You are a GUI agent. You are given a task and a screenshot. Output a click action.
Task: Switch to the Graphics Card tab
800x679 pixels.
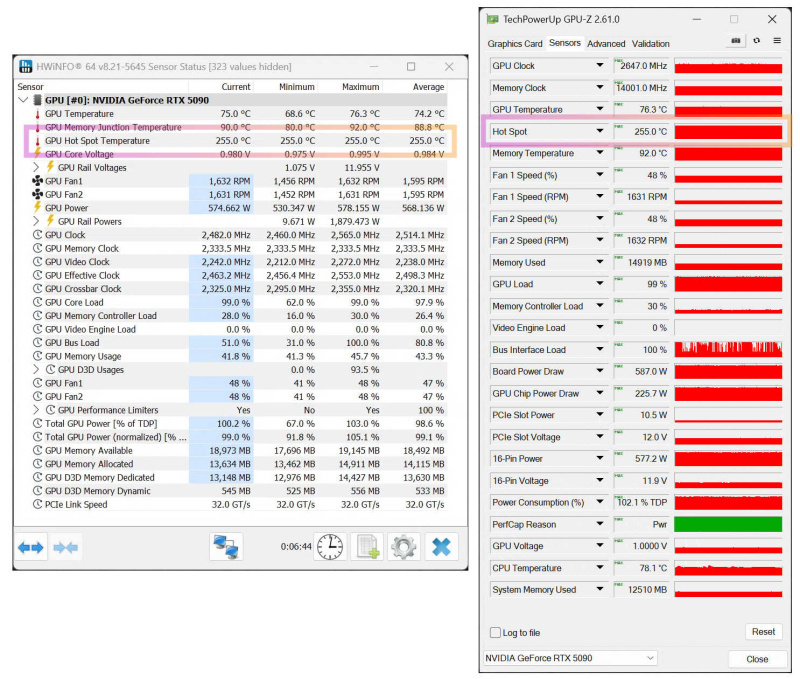(x=515, y=43)
